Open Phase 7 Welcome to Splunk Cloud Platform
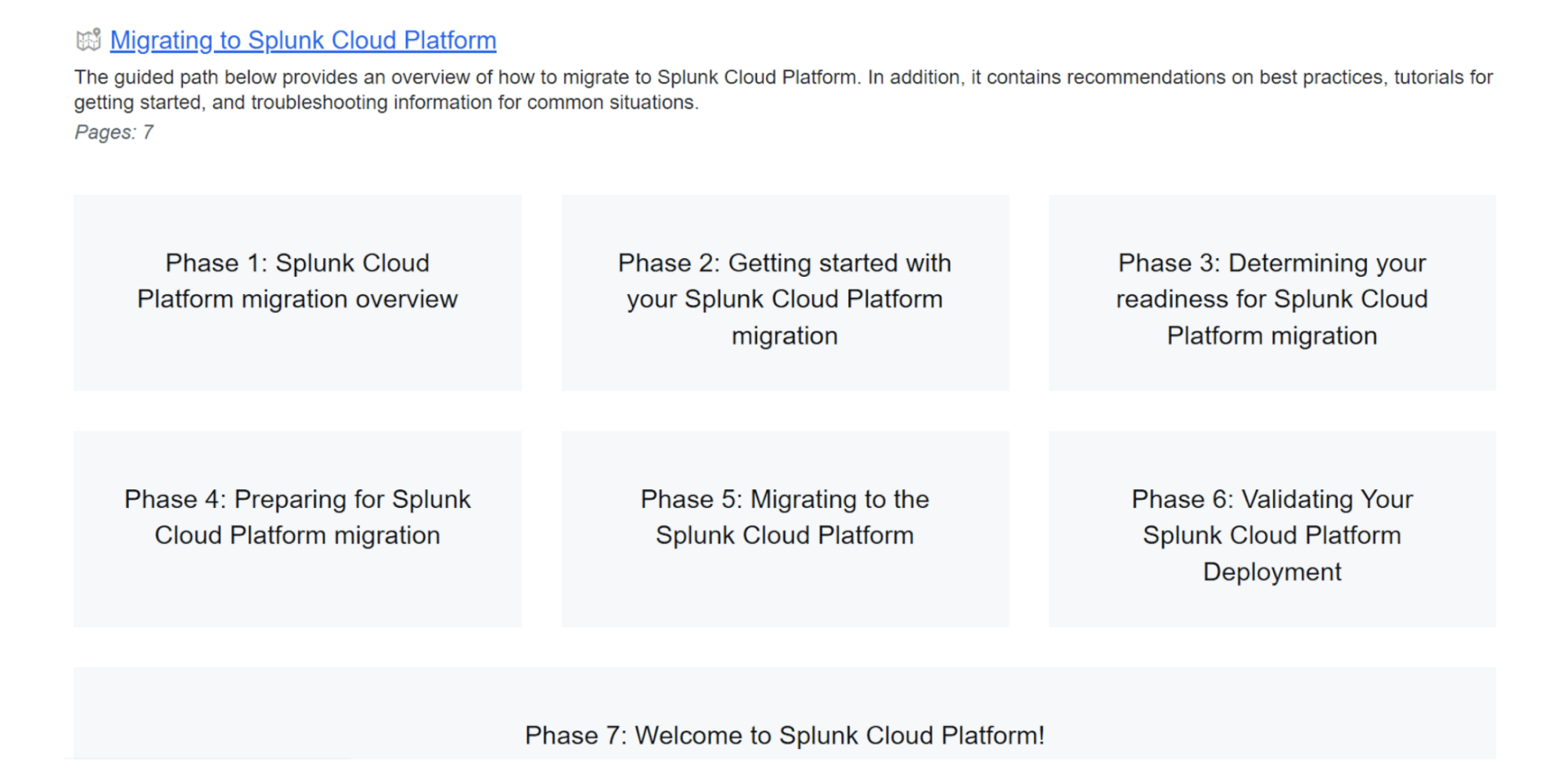Viewport: 1568px width, 784px height. (784, 735)
